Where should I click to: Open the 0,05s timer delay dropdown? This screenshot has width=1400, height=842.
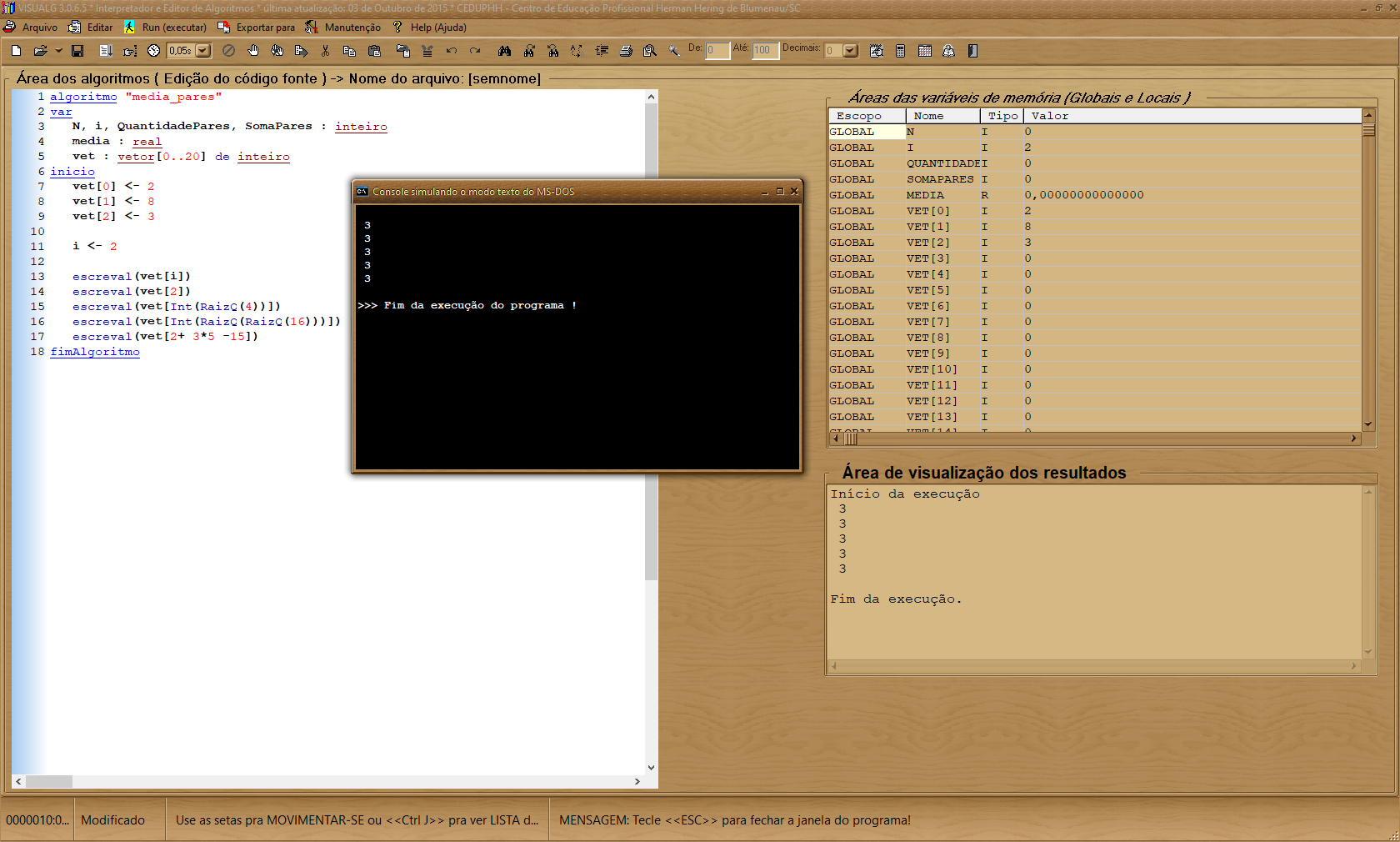pos(203,51)
